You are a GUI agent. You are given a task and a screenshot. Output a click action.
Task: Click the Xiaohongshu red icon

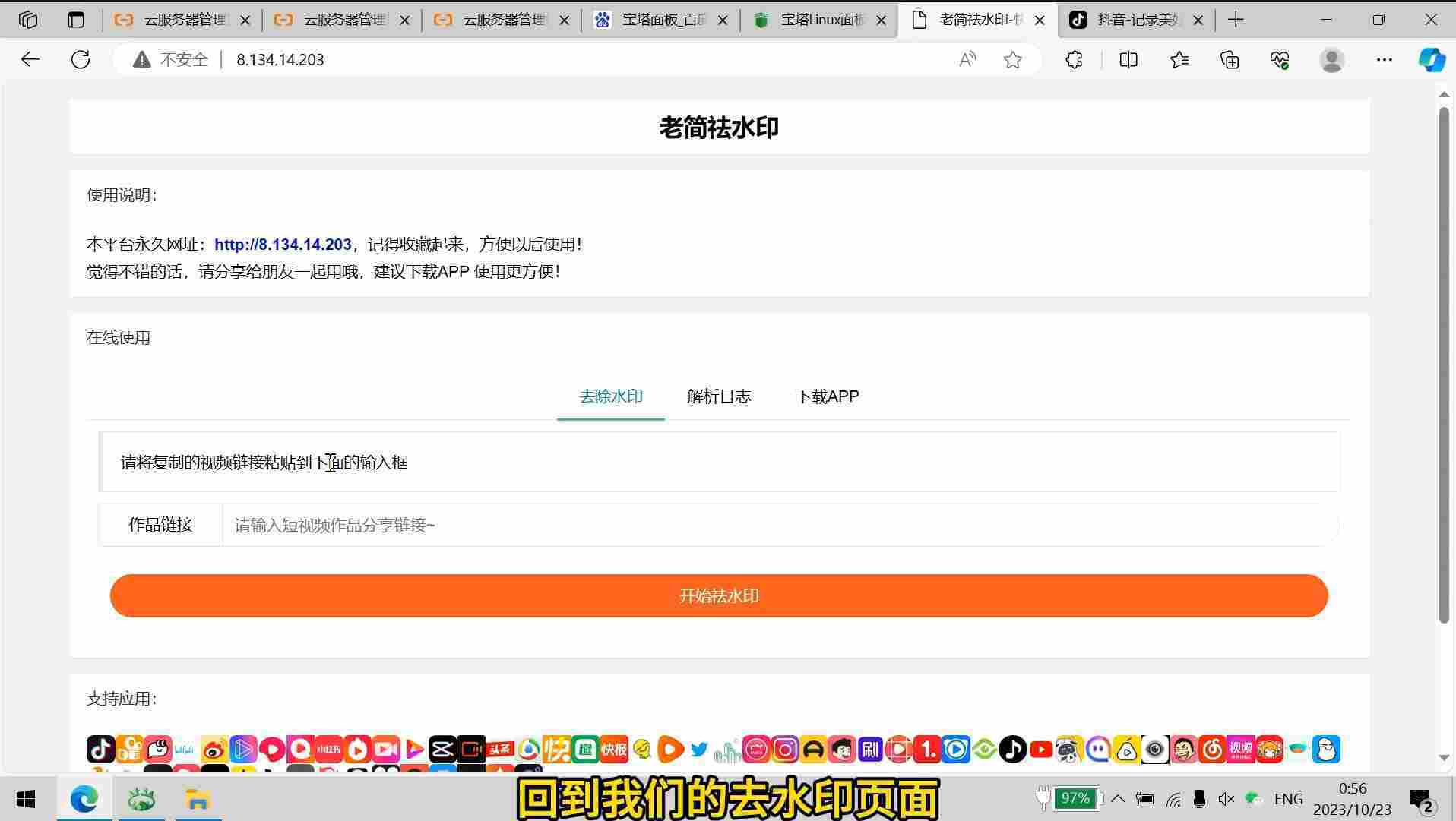tap(329, 750)
